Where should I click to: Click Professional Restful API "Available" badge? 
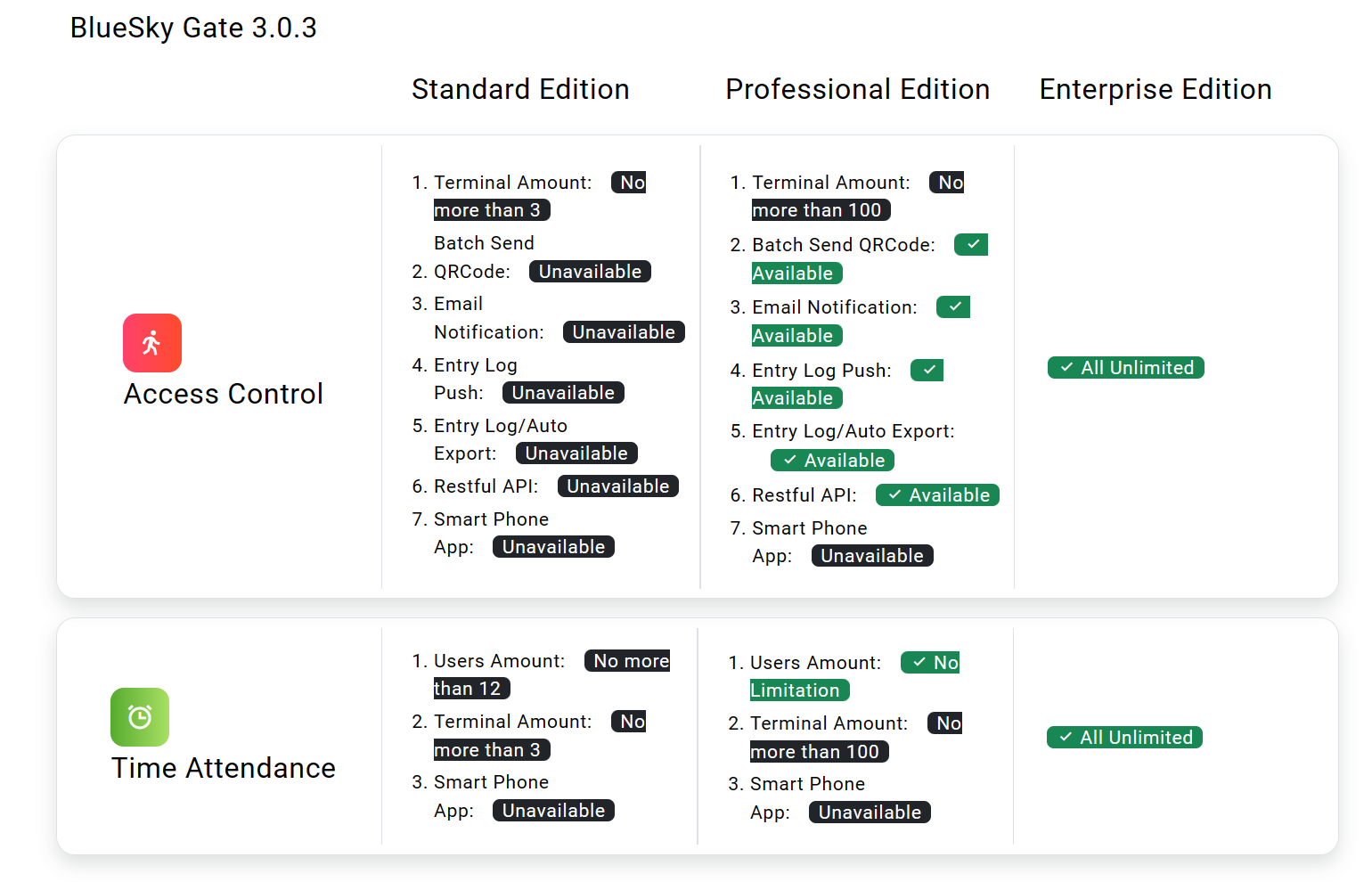click(937, 495)
